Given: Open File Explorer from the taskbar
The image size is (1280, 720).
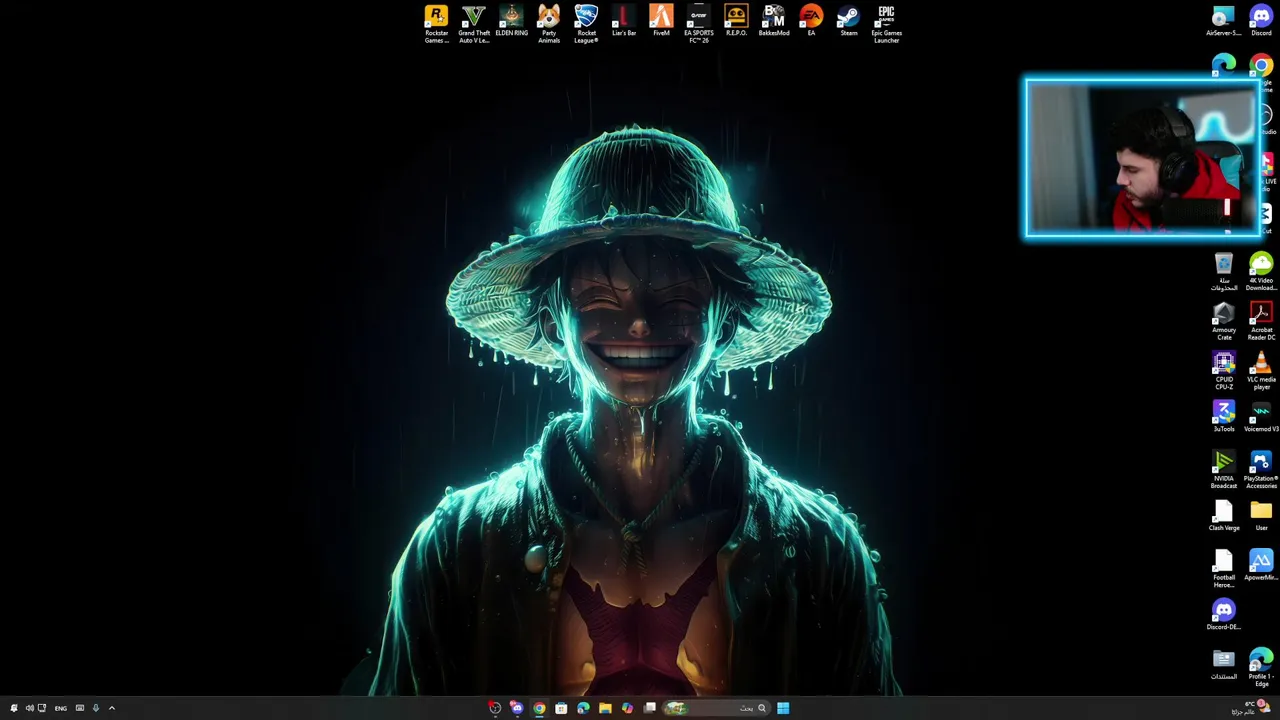Looking at the screenshot, I should pos(605,708).
